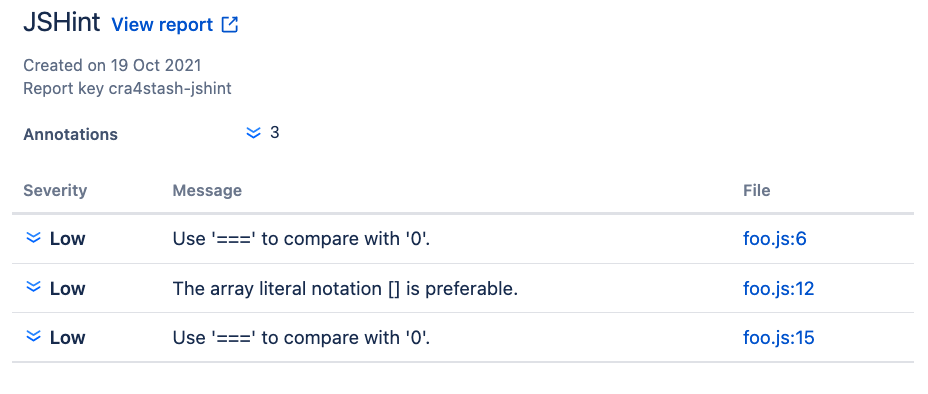The width and height of the screenshot is (928, 394).
Task: Click the Annotations label
Action: [70, 134]
